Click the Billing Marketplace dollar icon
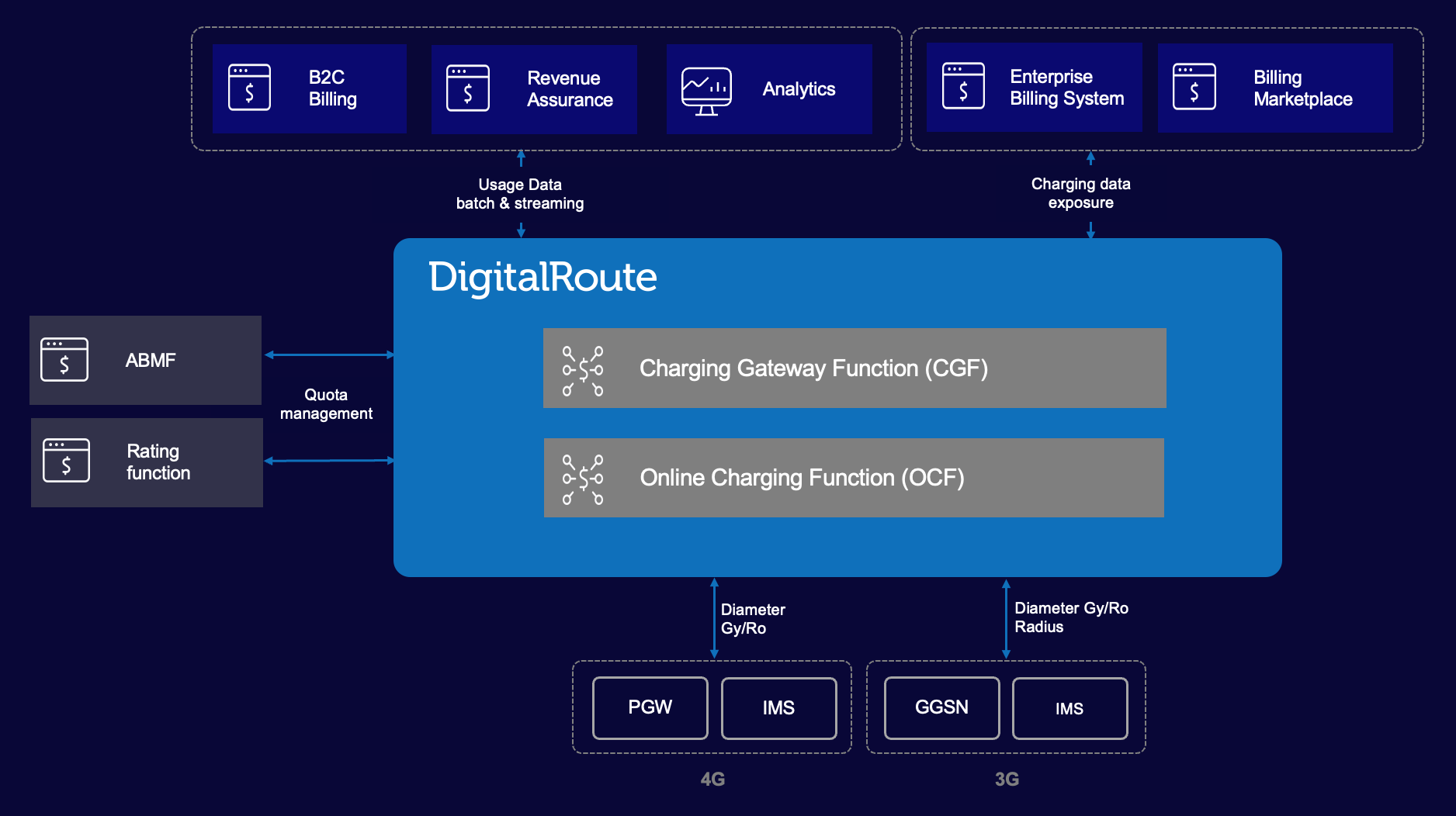1456x816 pixels. coord(1194,87)
